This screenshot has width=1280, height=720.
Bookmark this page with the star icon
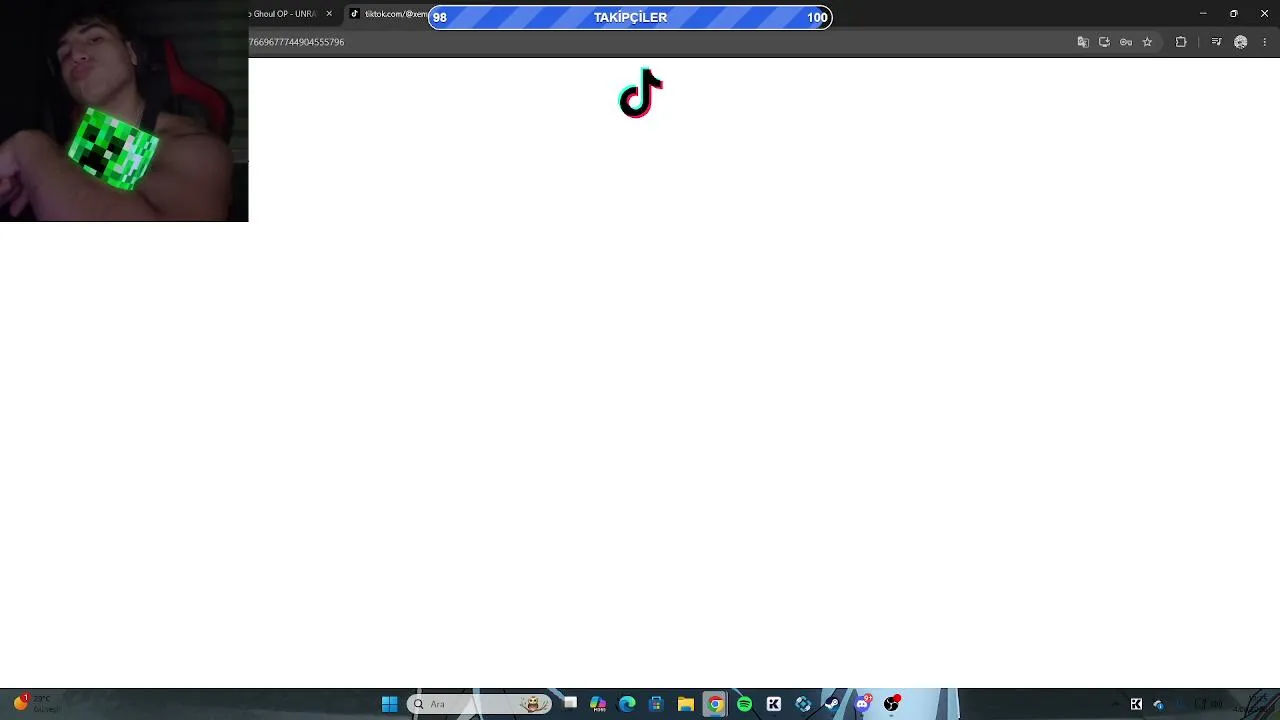tap(1147, 42)
